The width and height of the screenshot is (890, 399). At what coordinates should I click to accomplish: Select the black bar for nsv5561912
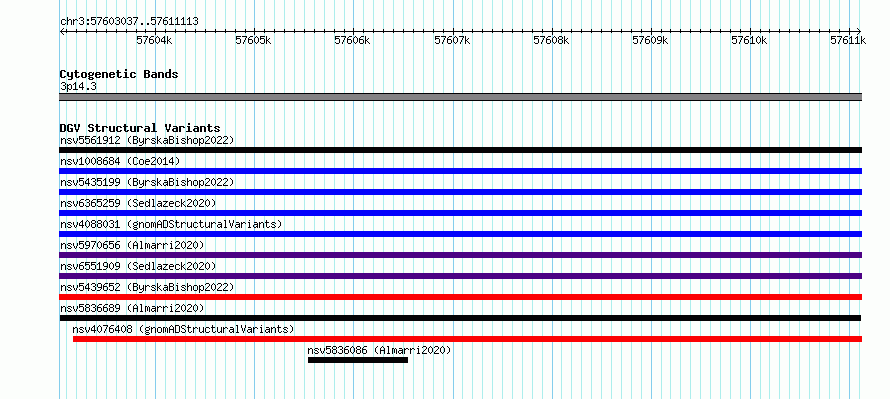point(460,150)
